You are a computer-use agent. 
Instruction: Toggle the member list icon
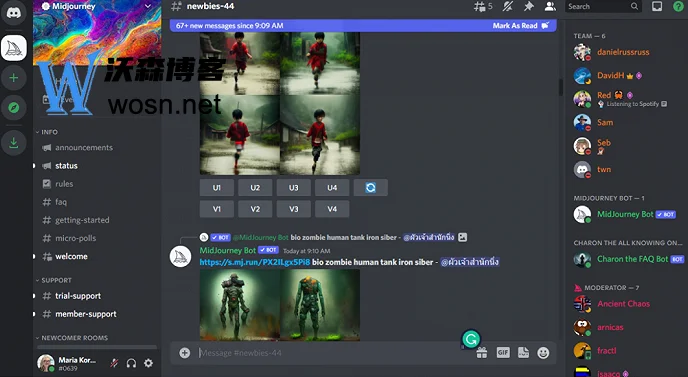(550, 6)
